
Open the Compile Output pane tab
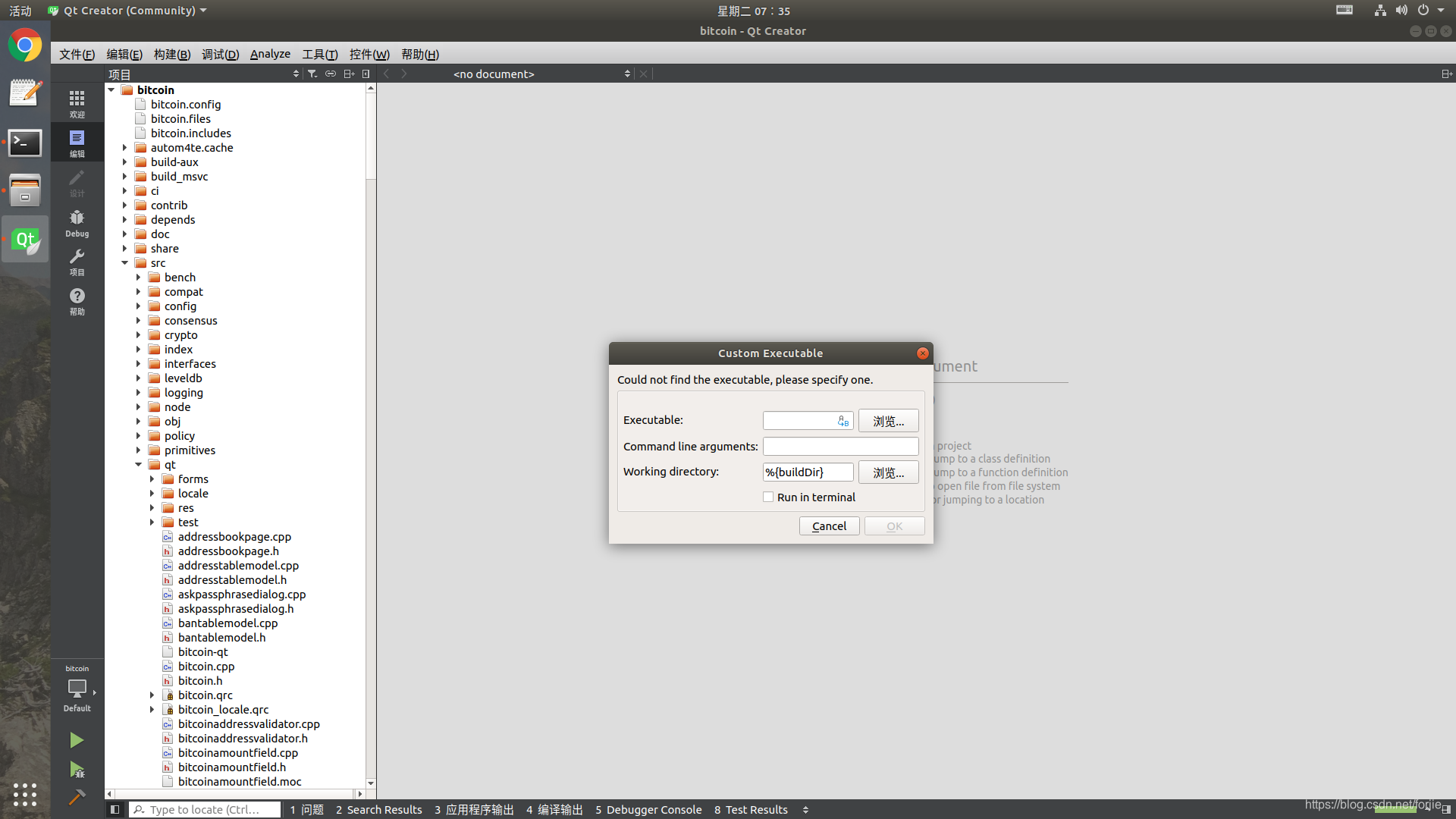554,809
